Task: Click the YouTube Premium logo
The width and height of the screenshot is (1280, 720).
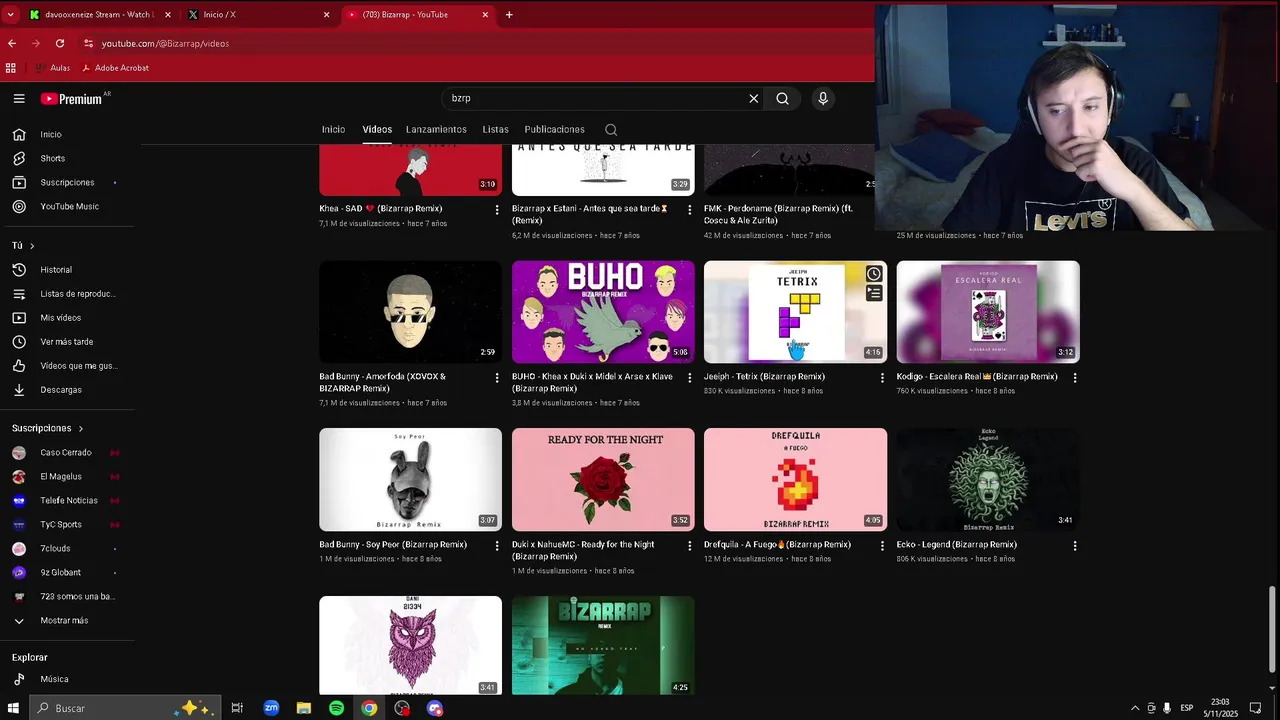Action: (72, 98)
